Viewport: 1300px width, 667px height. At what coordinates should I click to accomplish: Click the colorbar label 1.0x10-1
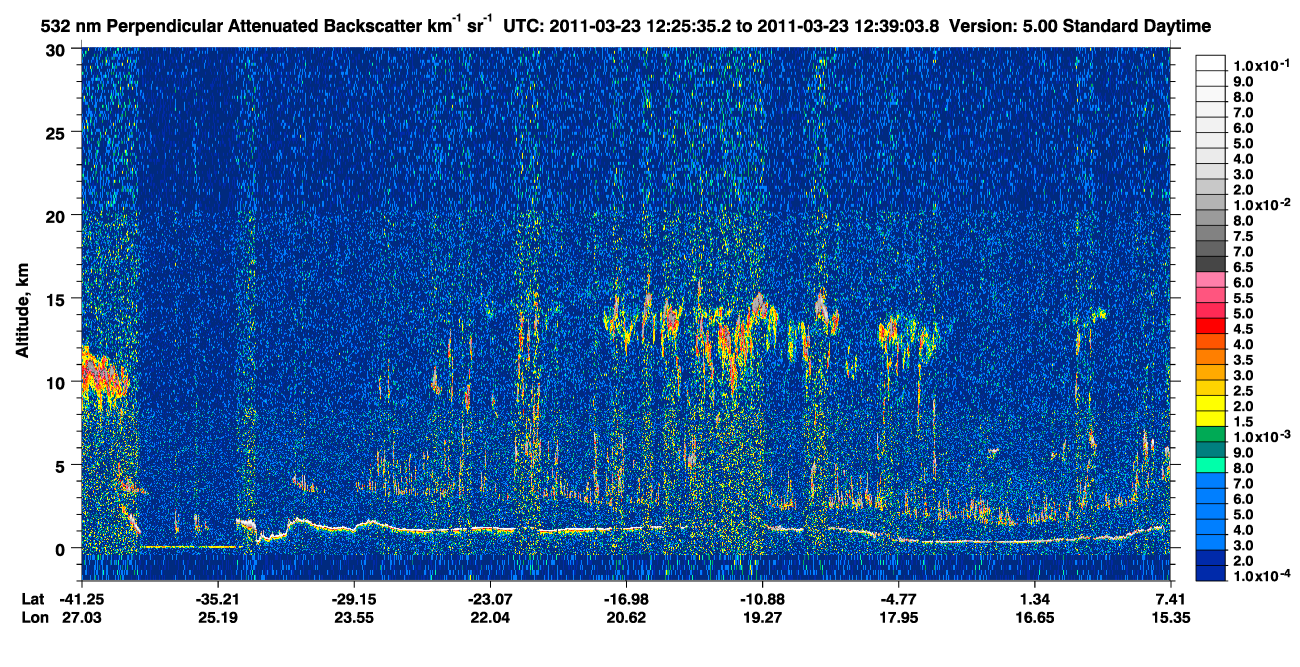pyautogui.click(x=1262, y=65)
